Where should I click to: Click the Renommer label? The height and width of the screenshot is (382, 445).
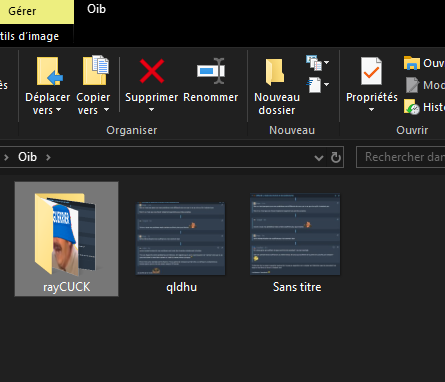click(211, 97)
